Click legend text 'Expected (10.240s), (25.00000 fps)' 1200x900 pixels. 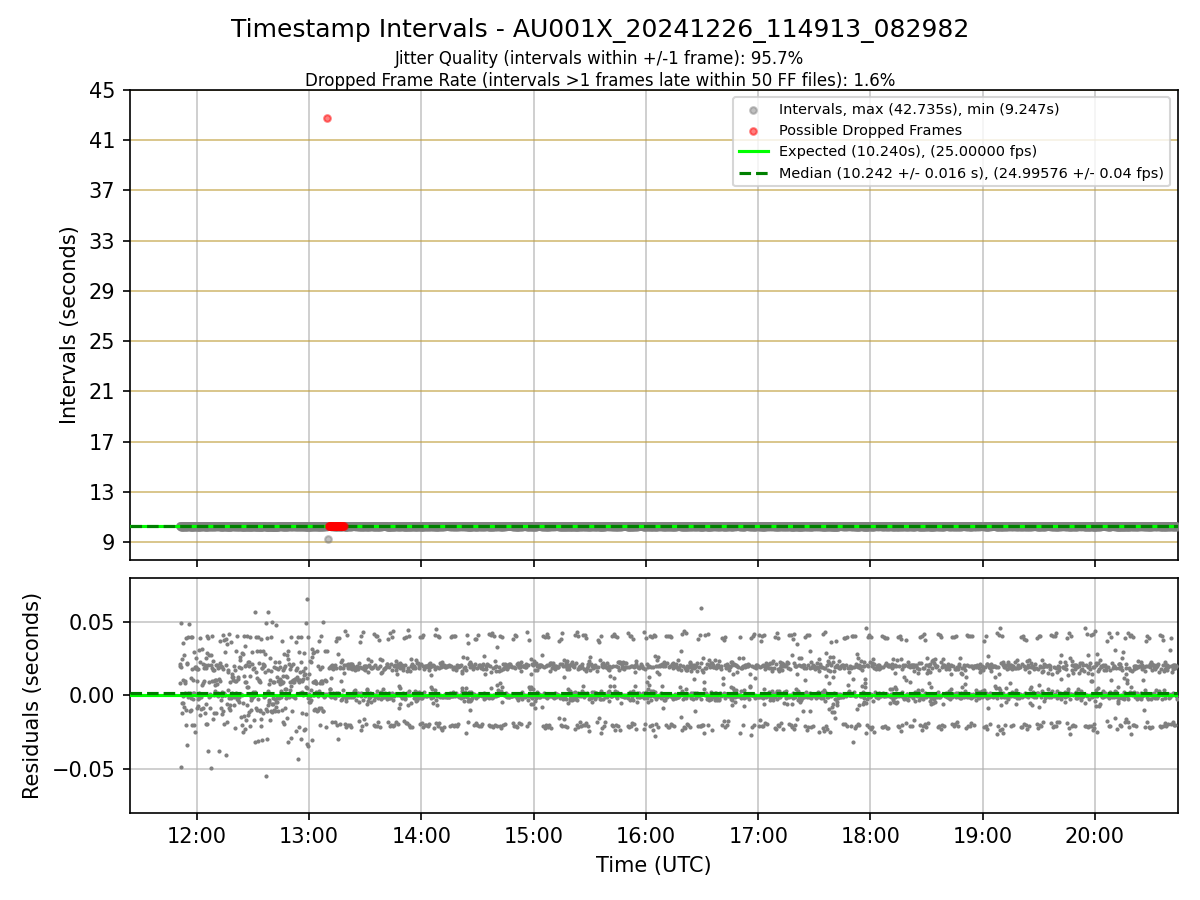point(908,152)
